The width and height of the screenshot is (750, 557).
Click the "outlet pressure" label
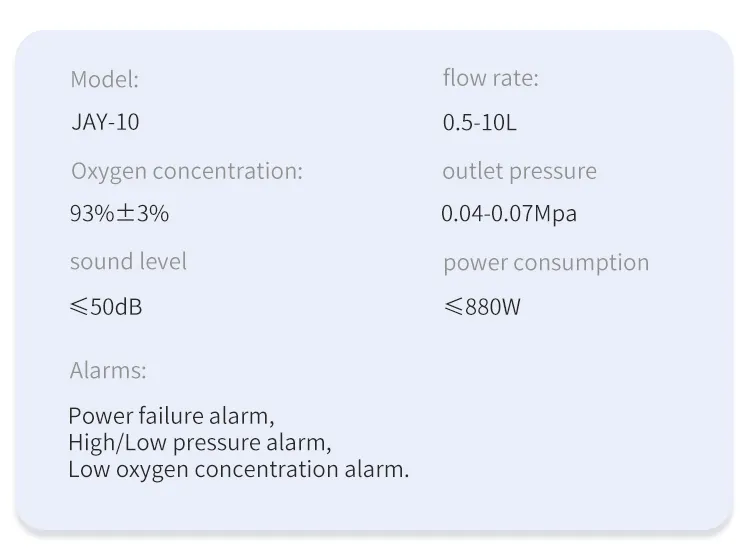pos(519,171)
